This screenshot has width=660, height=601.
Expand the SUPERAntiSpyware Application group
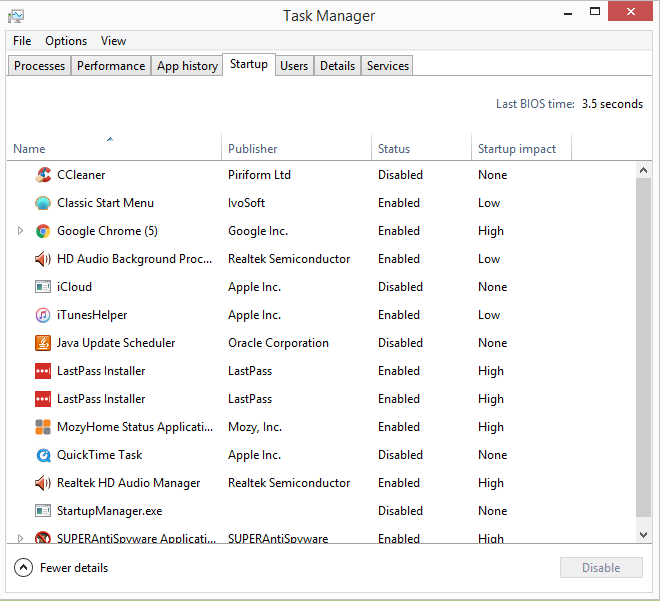[20, 538]
